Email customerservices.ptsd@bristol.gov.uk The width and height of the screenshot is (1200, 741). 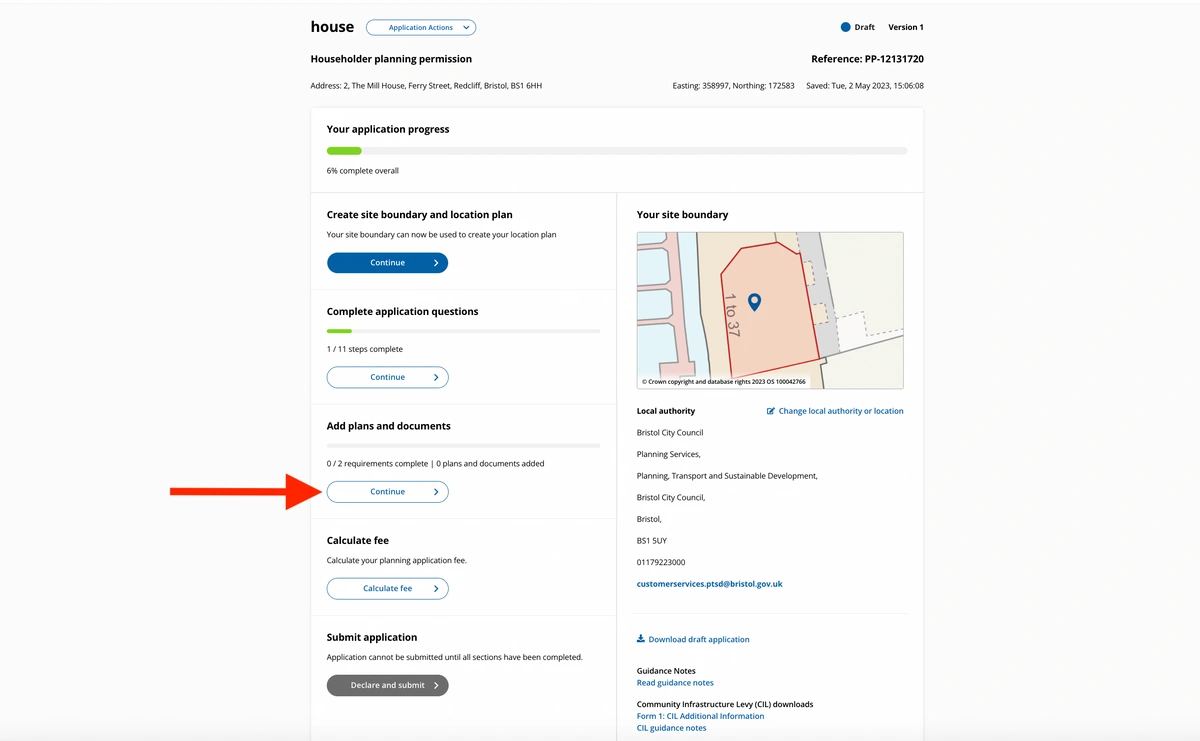click(709, 584)
